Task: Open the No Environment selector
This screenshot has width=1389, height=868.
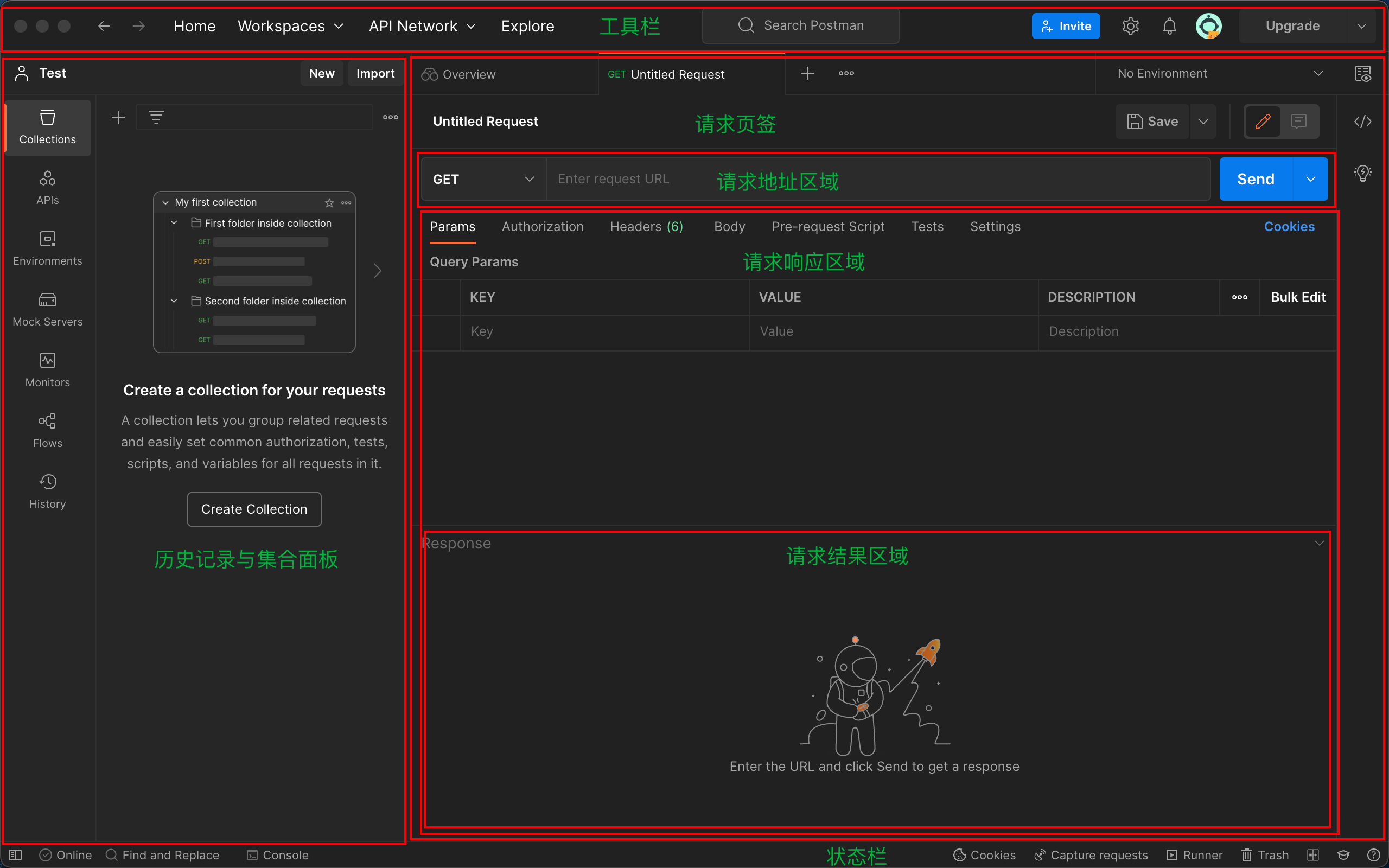Action: point(1220,73)
